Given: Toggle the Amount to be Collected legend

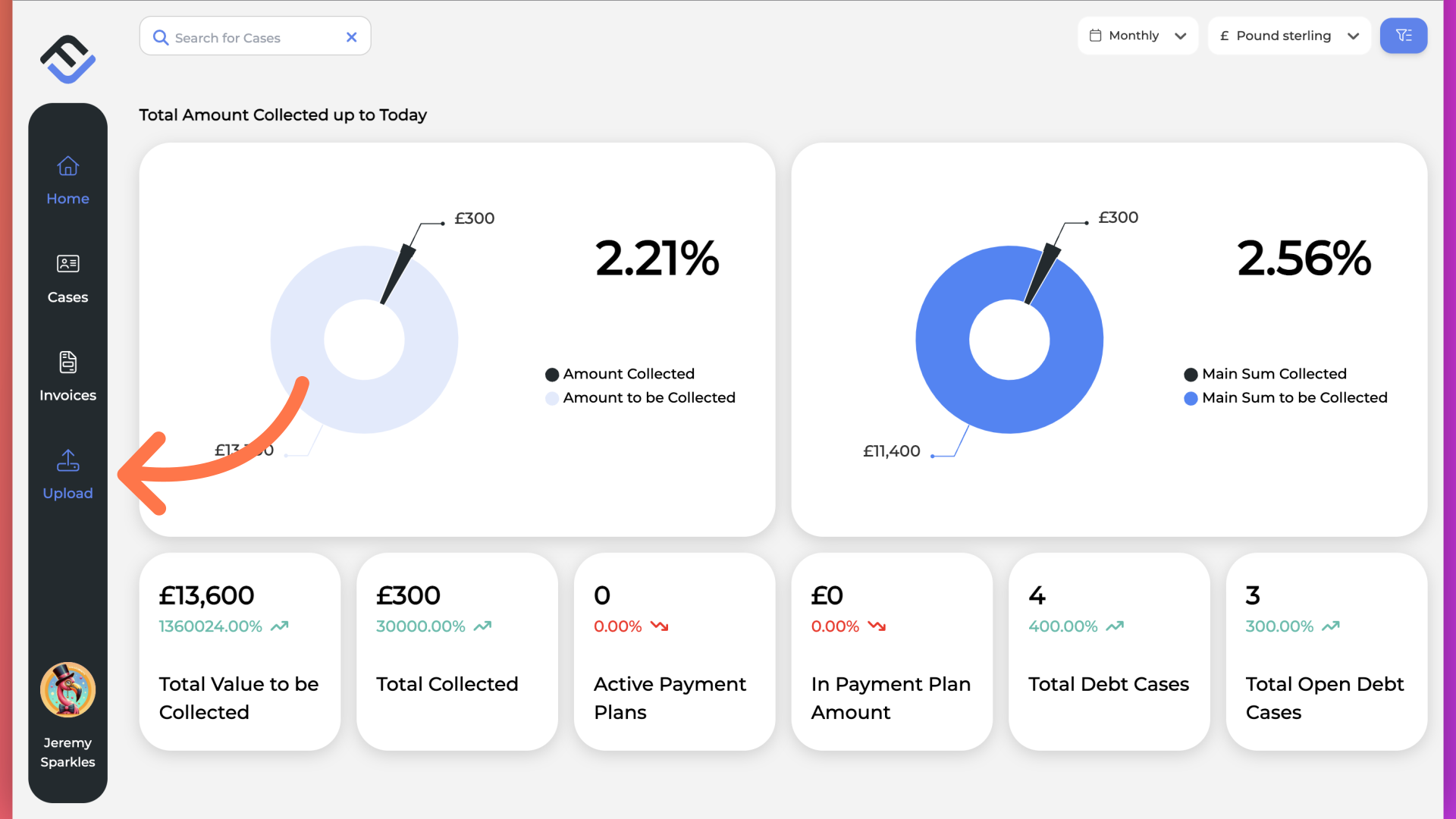Looking at the screenshot, I should (640, 398).
